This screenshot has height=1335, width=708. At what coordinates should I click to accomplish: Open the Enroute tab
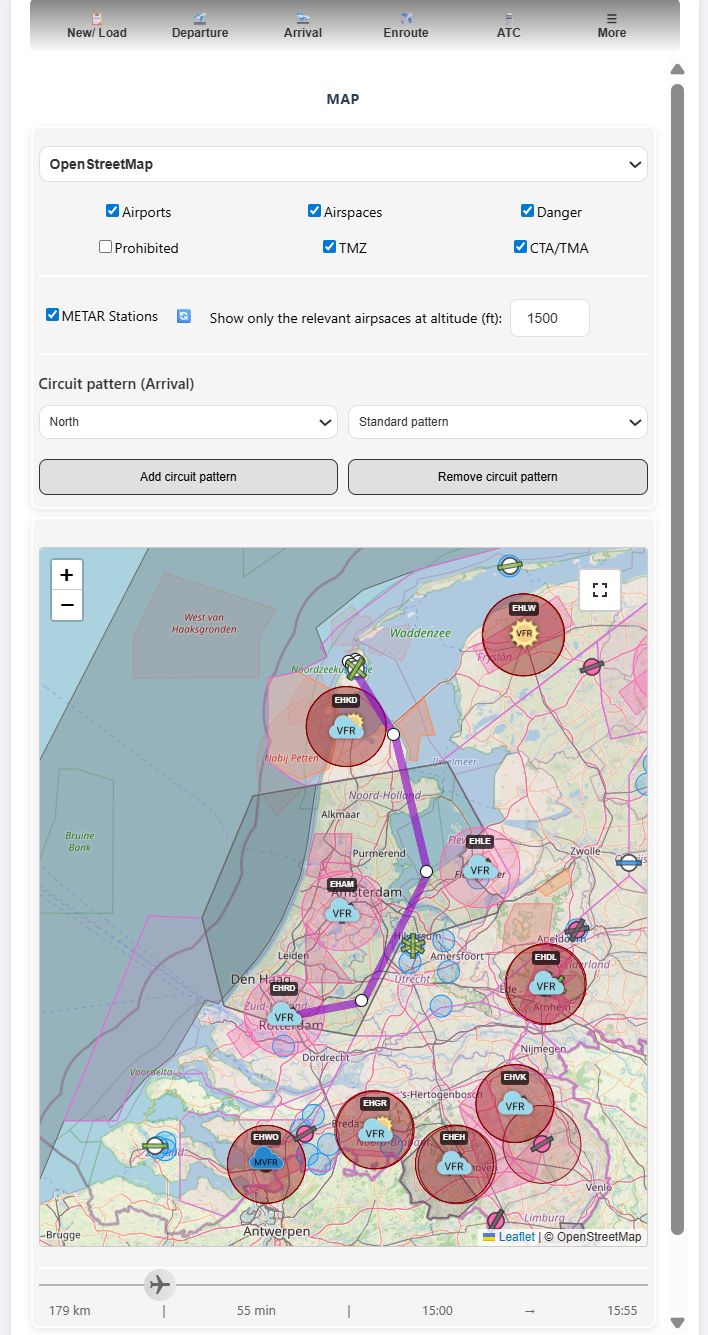[406, 26]
